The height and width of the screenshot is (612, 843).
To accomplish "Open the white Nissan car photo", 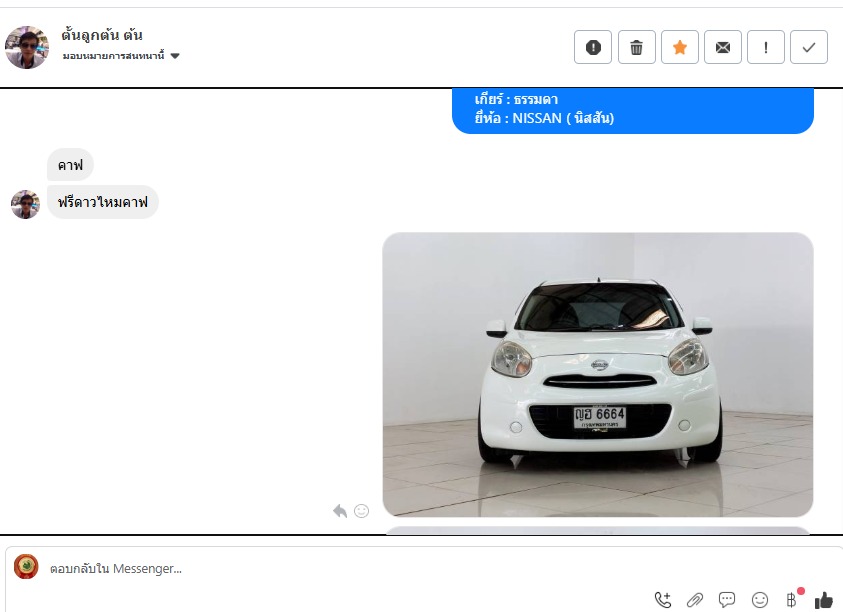I will point(597,374).
